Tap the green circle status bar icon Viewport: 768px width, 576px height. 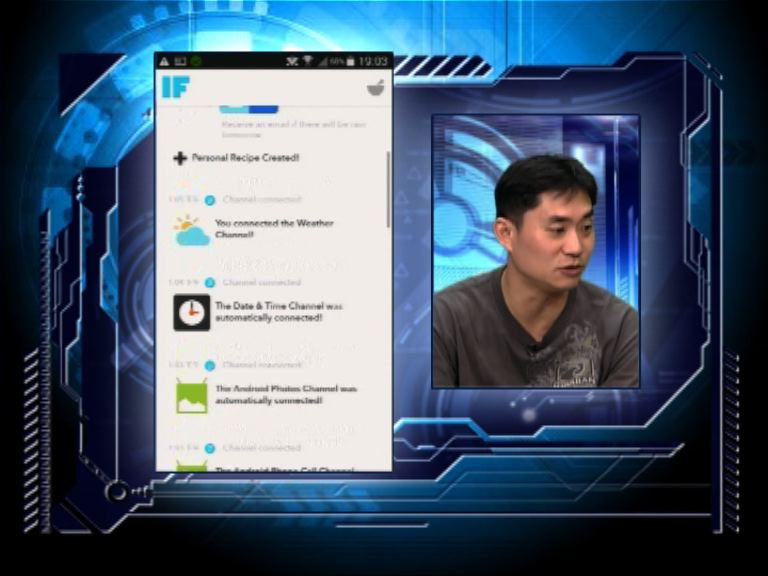(x=196, y=61)
